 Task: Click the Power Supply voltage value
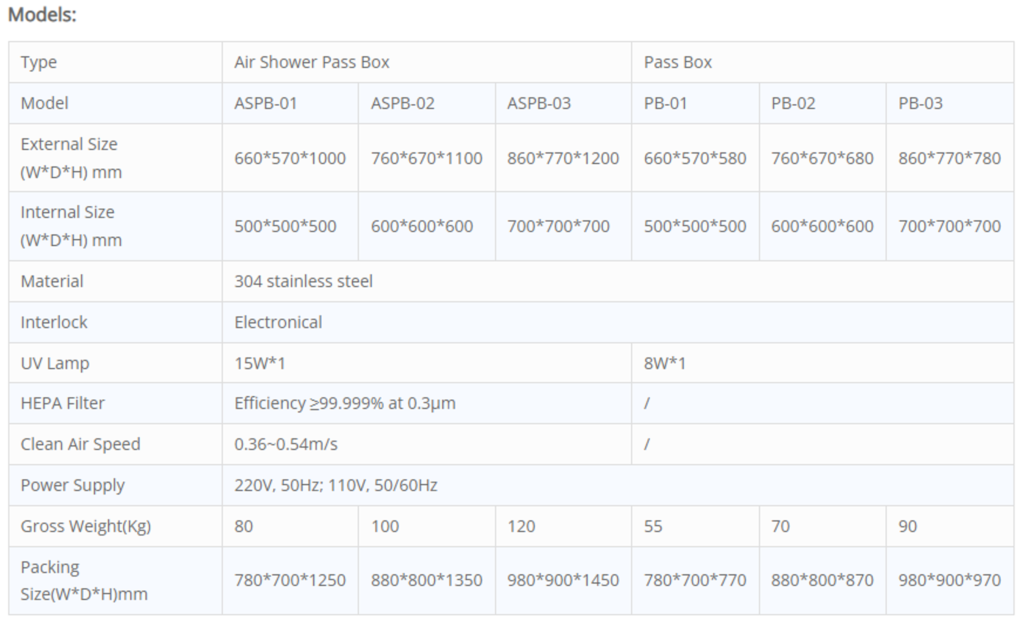(x=336, y=485)
